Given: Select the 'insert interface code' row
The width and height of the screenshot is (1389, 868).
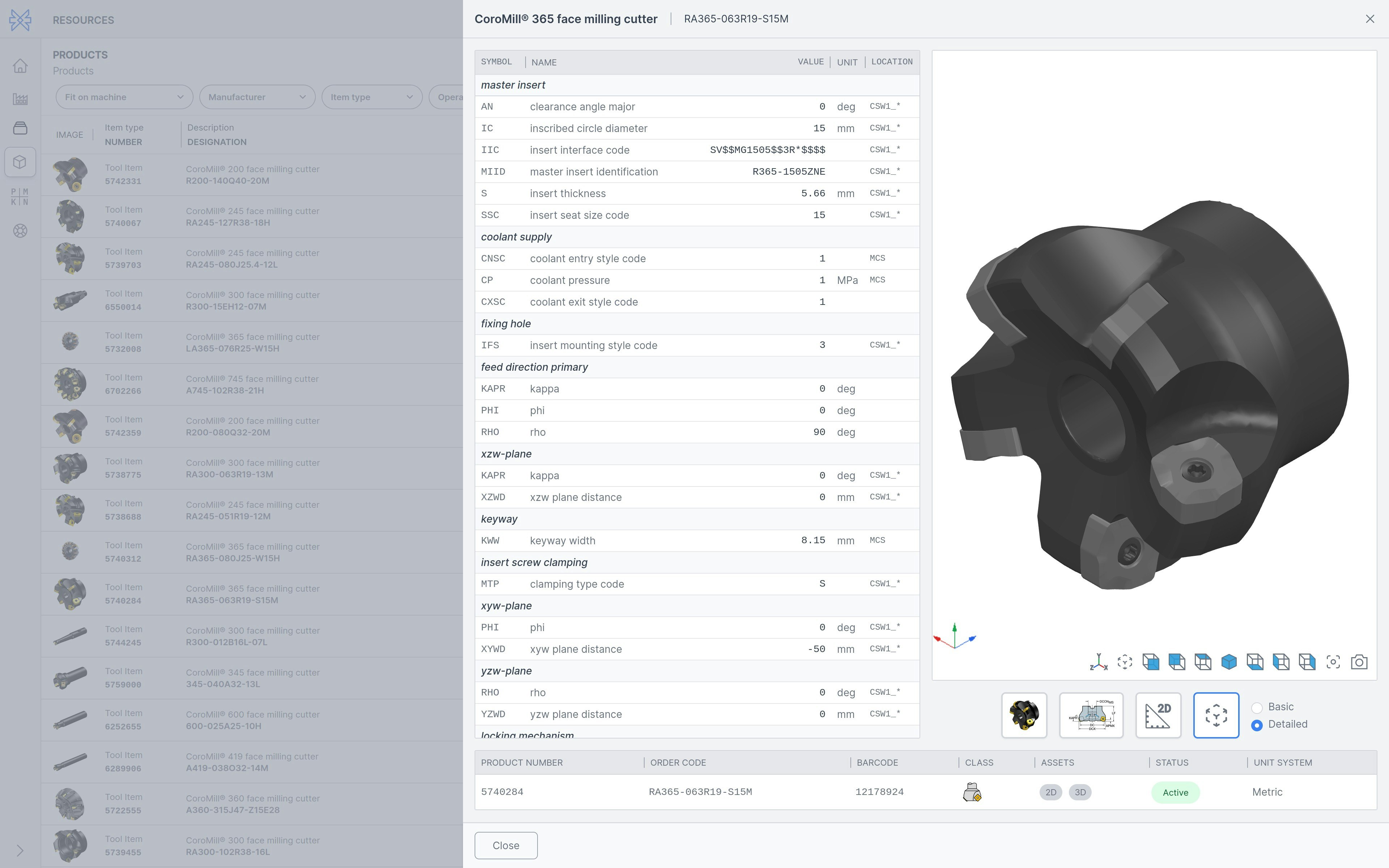Looking at the screenshot, I should 697,150.
